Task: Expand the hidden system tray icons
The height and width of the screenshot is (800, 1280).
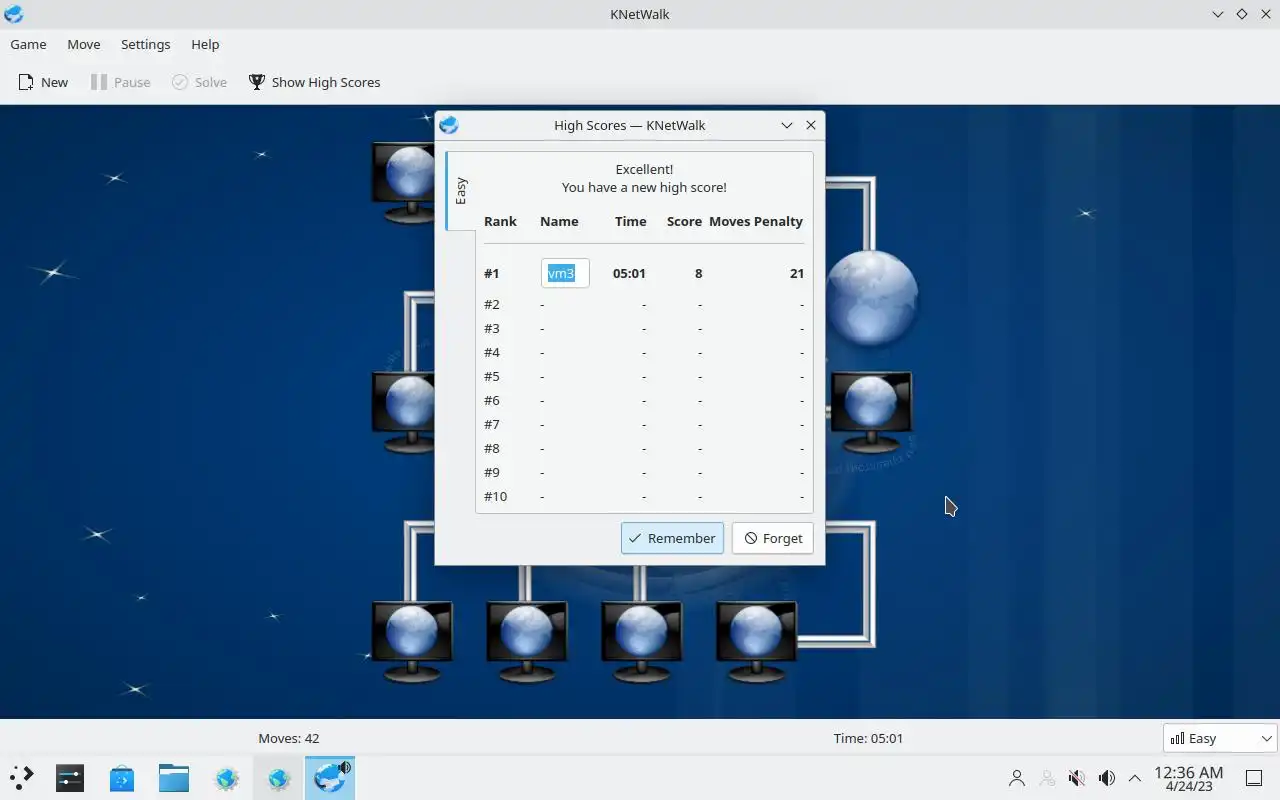Action: pos(1135,778)
